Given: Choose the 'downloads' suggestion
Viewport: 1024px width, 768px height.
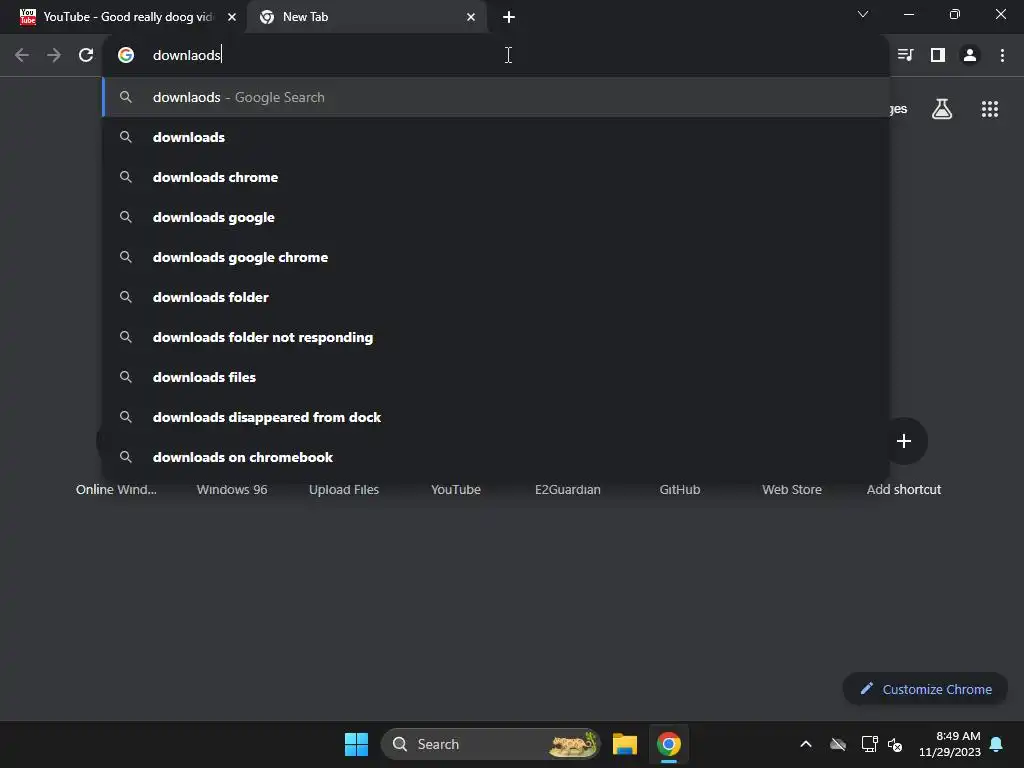Looking at the screenshot, I should [496, 137].
